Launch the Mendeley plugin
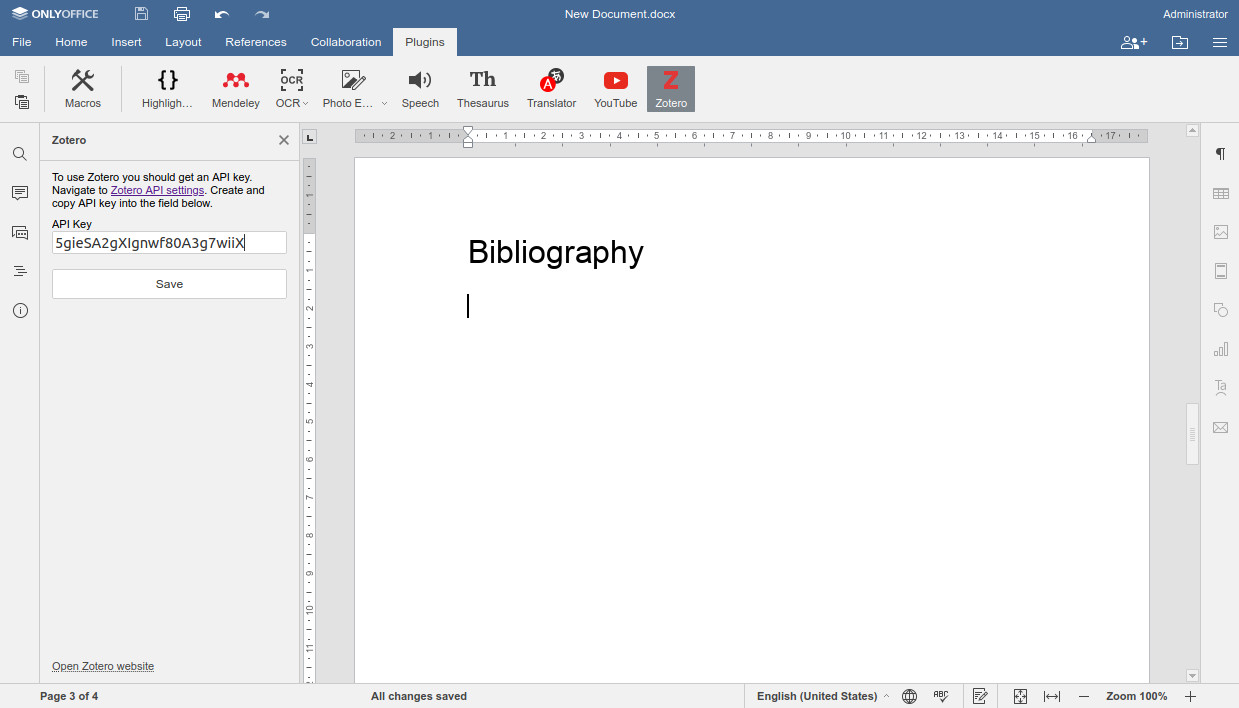The width and height of the screenshot is (1239, 708). [236, 89]
